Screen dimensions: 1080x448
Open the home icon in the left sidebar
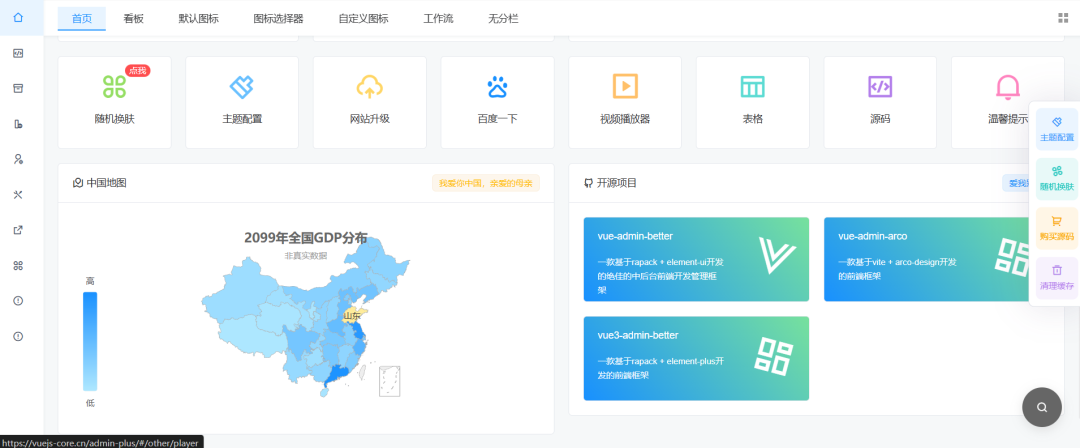coord(19,18)
